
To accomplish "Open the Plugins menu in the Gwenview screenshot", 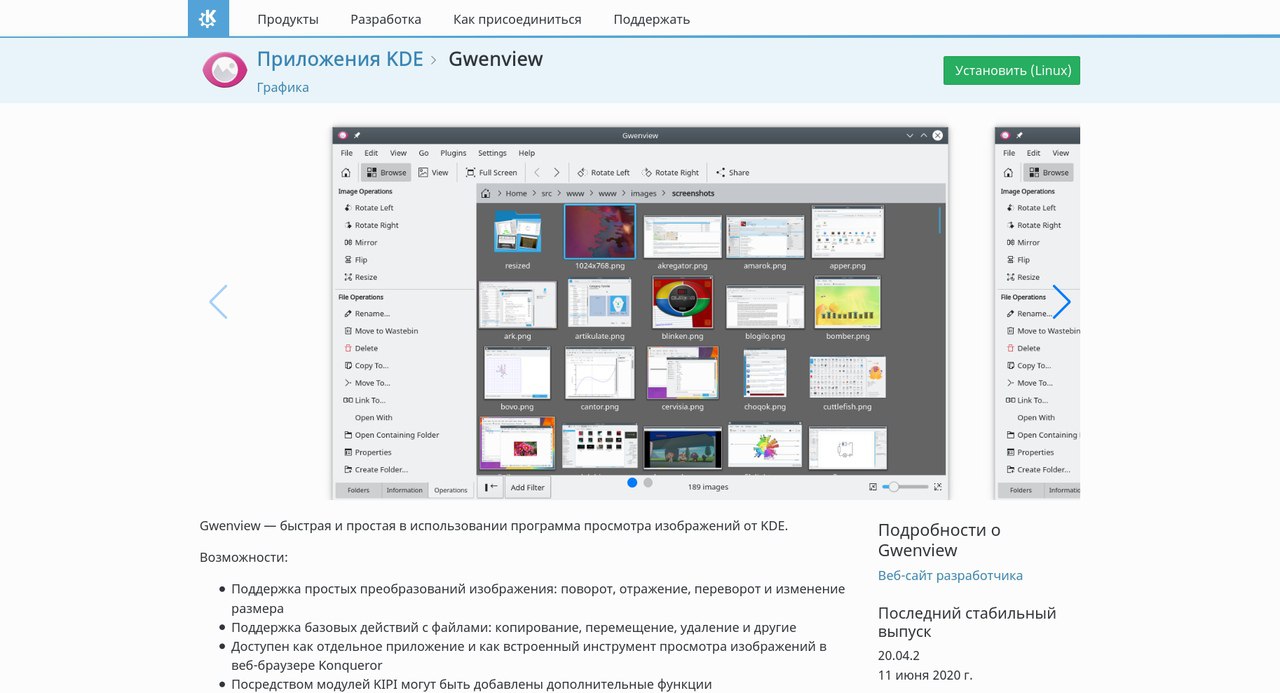I will coord(453,153).
